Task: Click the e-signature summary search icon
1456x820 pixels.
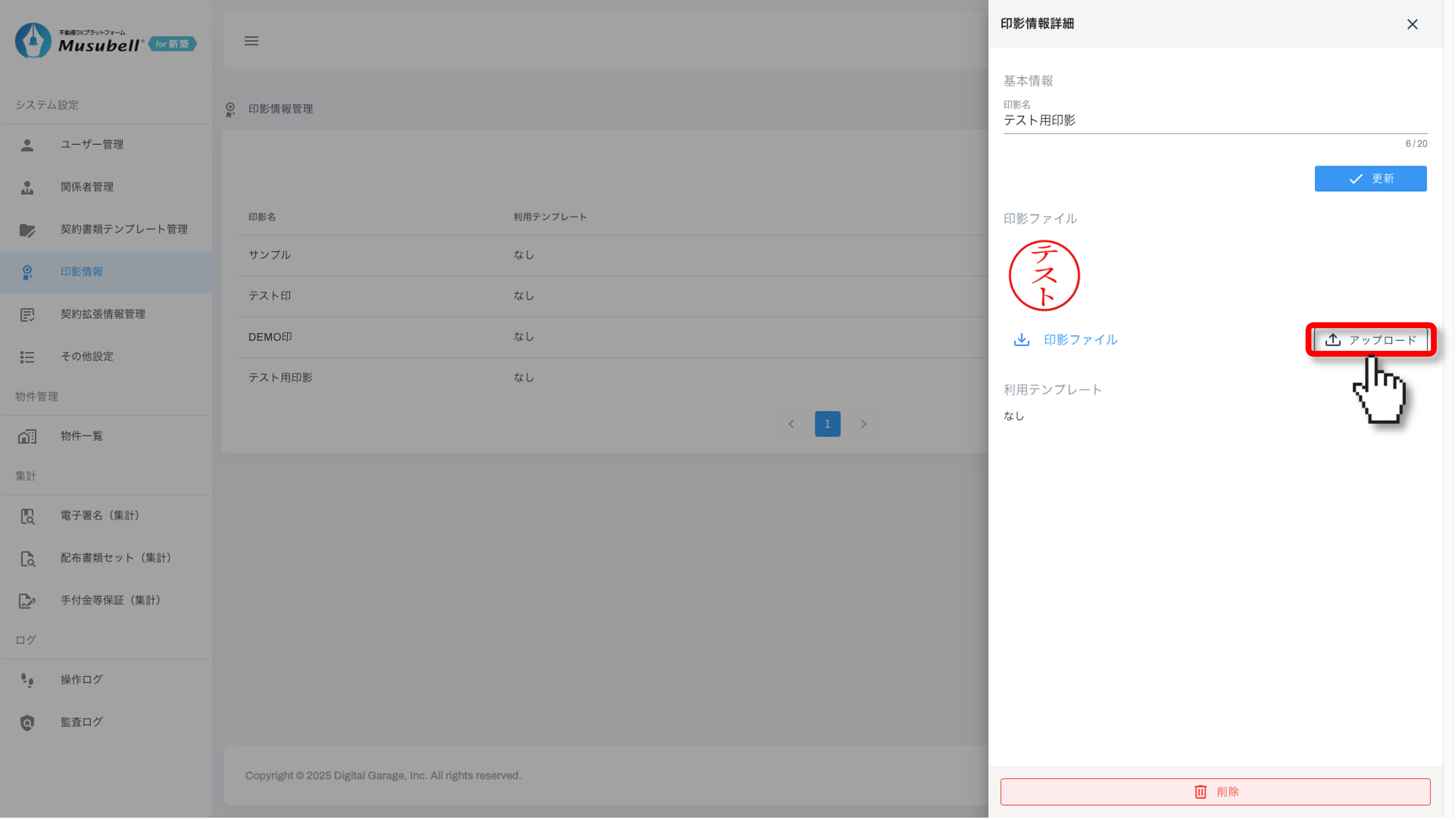Action: [27, 516]
